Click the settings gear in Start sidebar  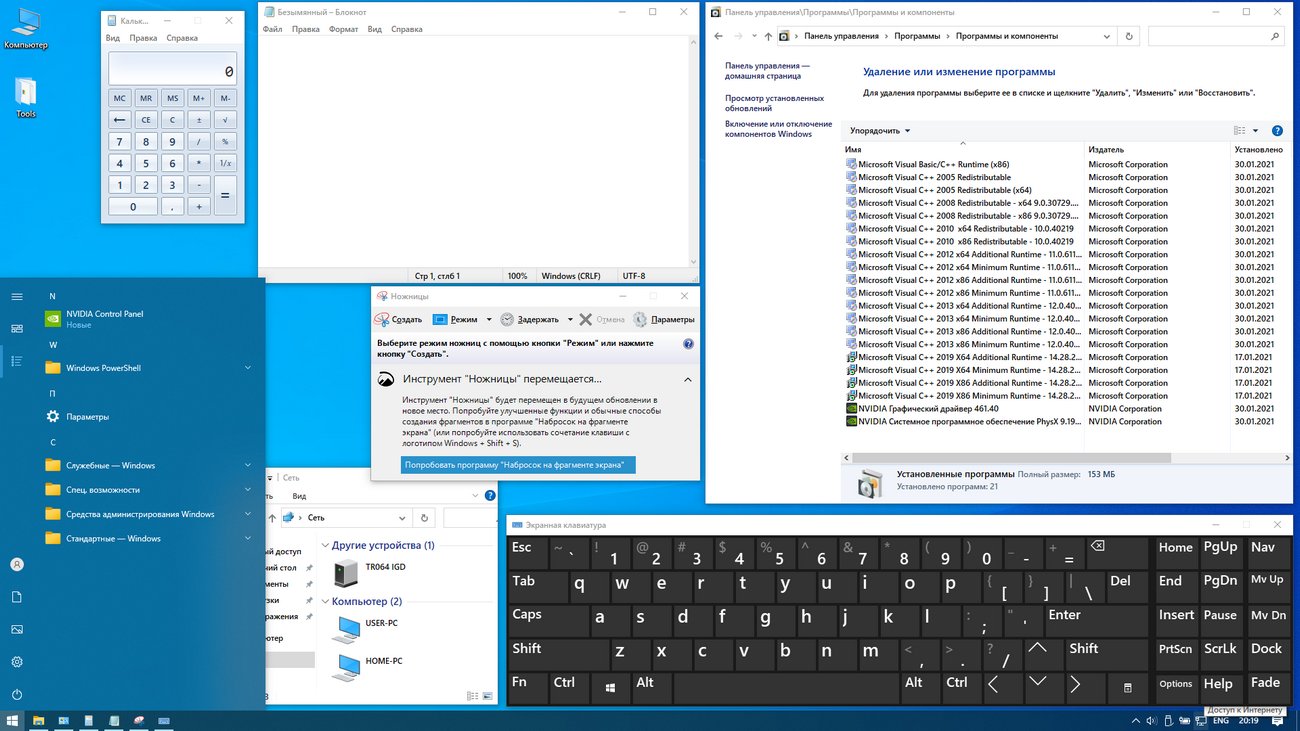pos(17,662)
